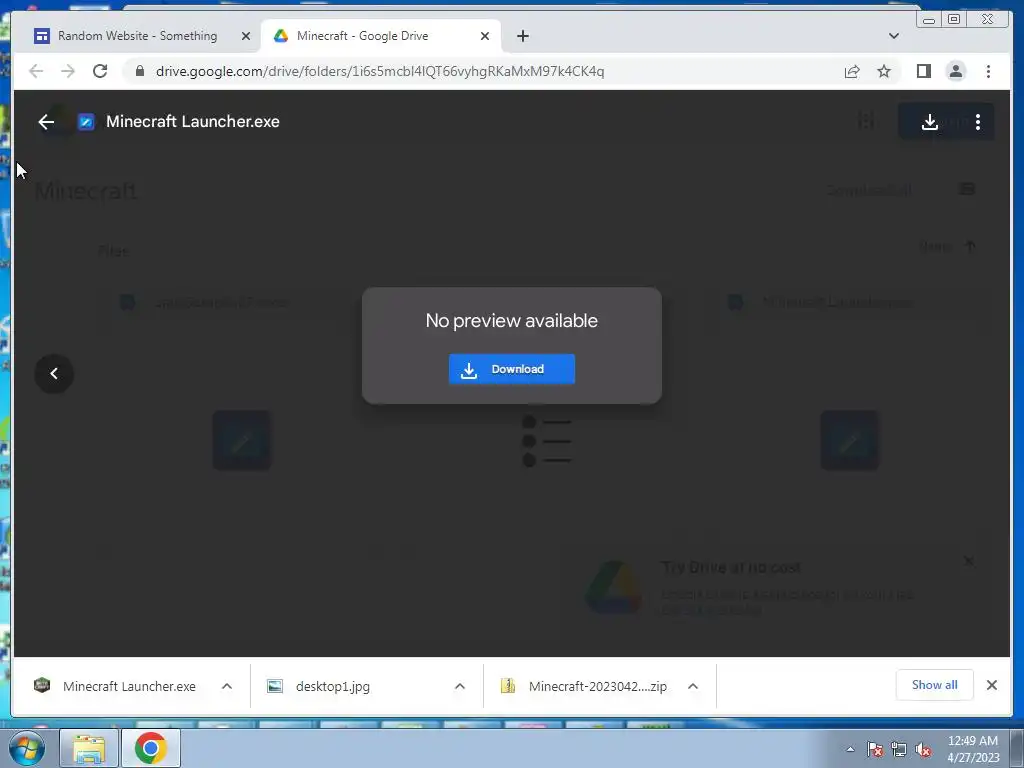This screenshot has height=768, width=1024.
Task: Close the downloads bar
Action: pyautogui.click(x=991, y=685)
